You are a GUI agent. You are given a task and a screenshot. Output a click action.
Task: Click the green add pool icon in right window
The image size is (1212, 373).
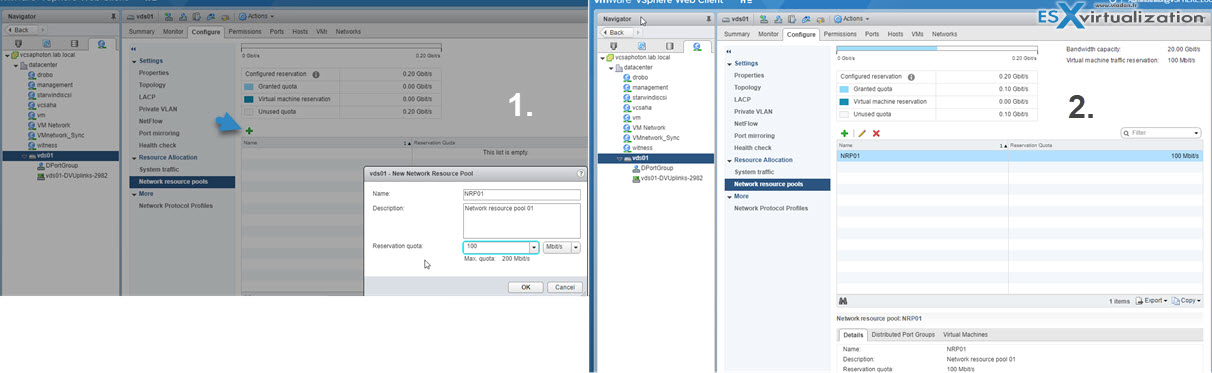tap(845, 132)
